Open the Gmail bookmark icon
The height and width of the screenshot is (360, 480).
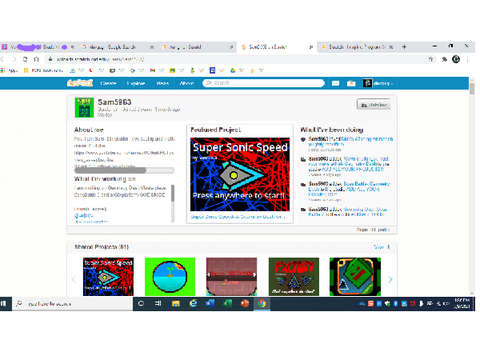pos(152,70)
